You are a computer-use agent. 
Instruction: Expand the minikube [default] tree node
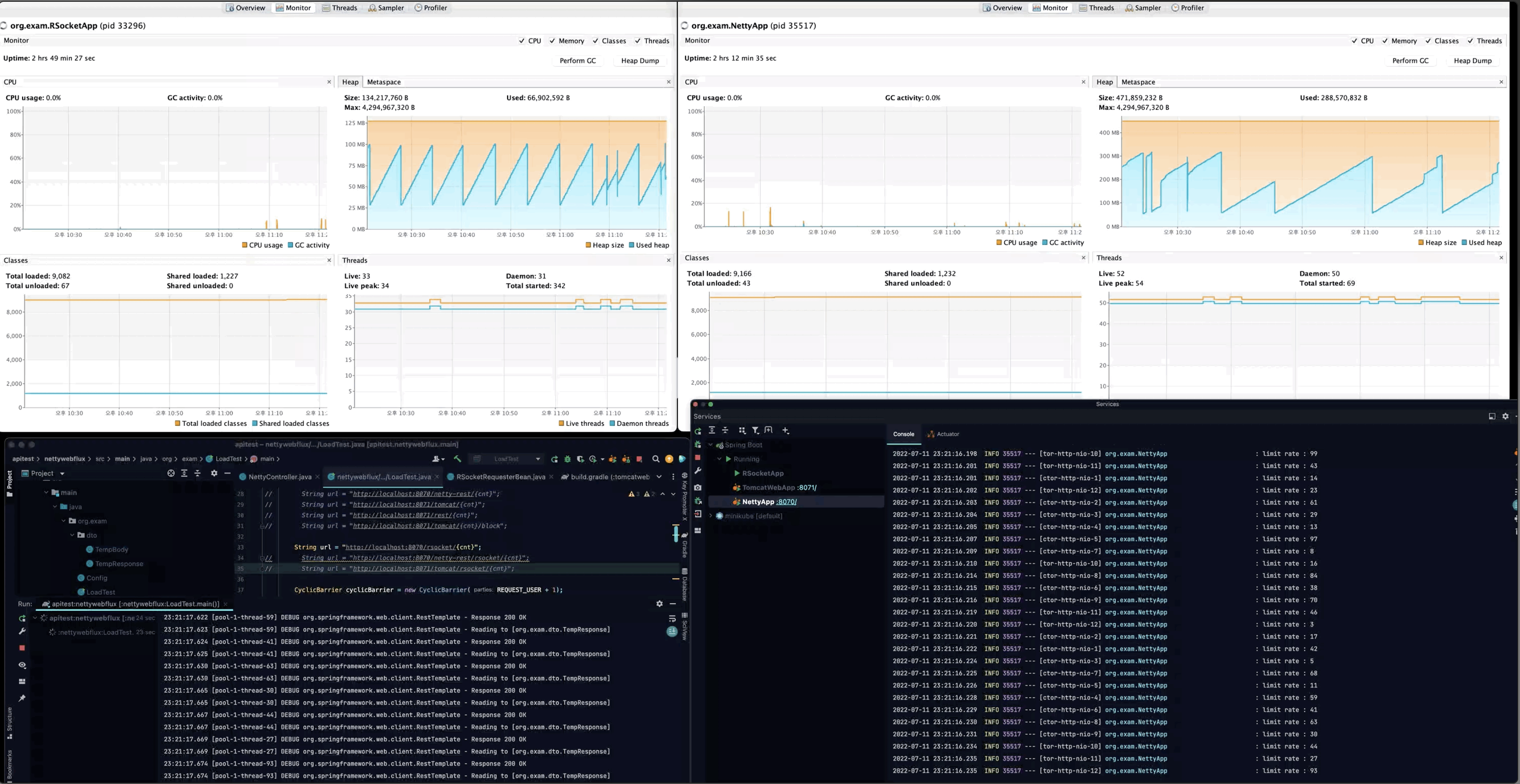point(711,515)
